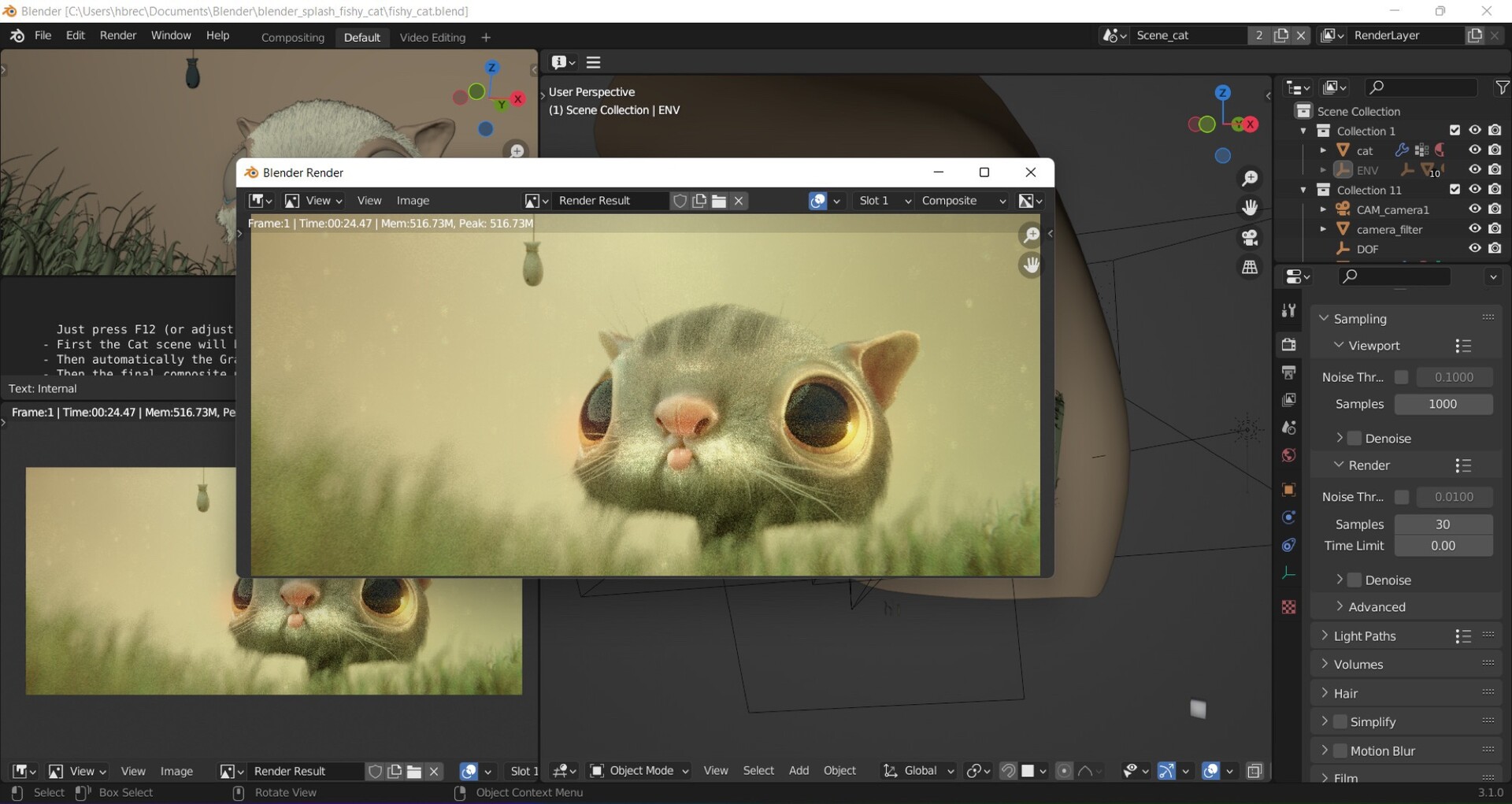Click the Render Samples value field
Screen dimensions: 1512x804
pyautogui.click(x=1443, y=524)
